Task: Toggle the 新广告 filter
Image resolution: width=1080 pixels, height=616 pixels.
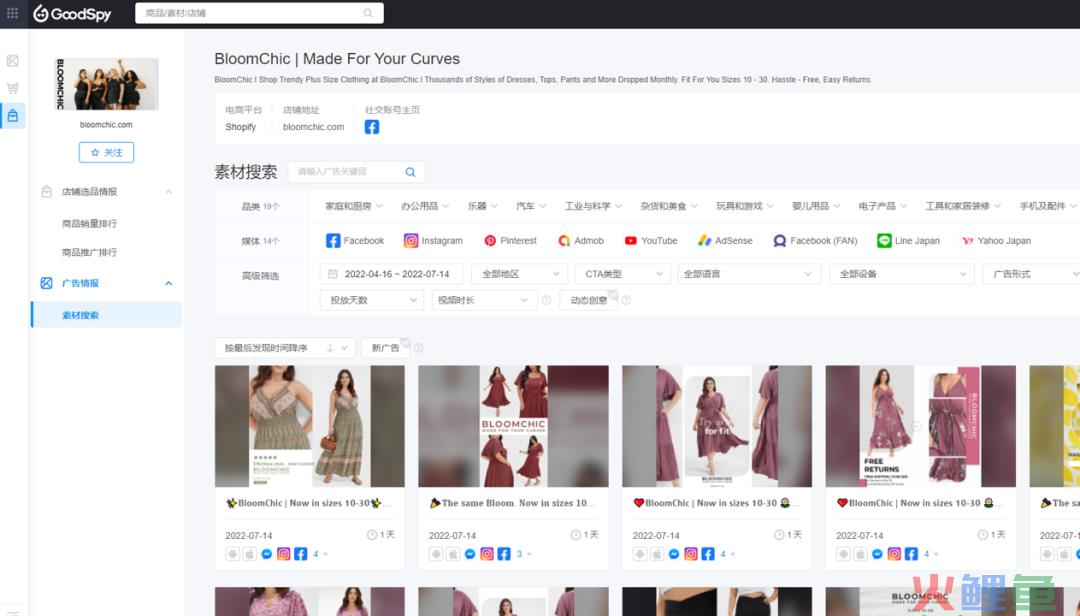Action: [386, 348]
